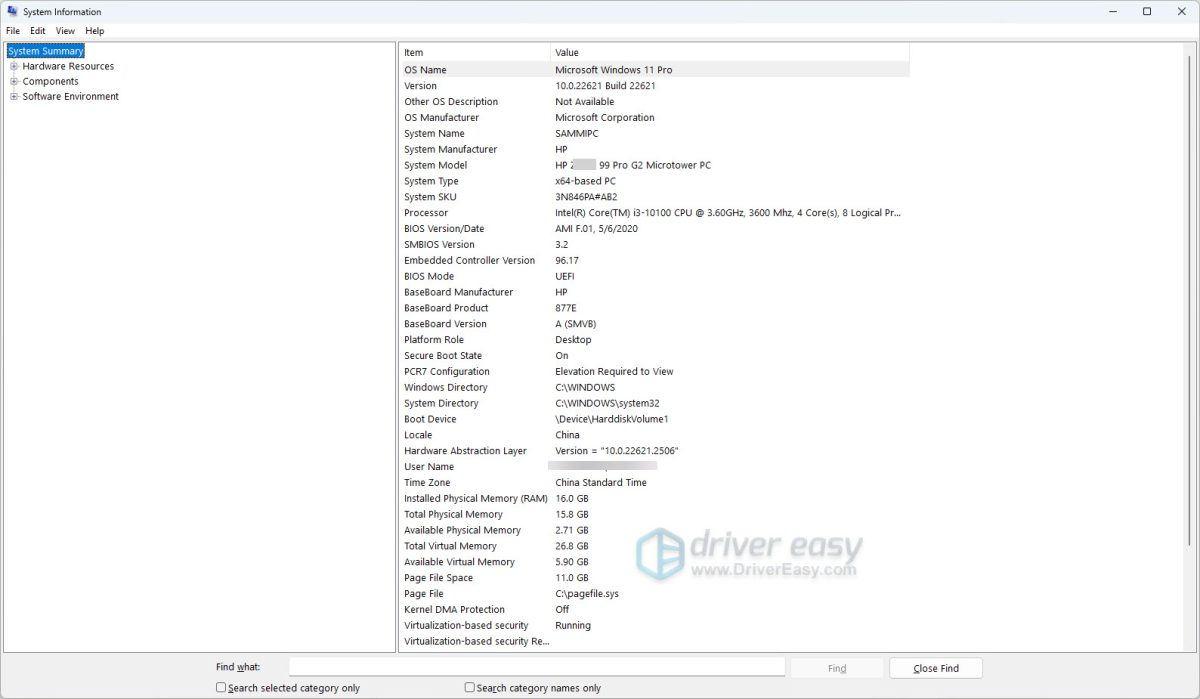Select the Installed Physical Memory (RAM) row
Screen dimensions: 1200x699
click(x=655, y=498)
